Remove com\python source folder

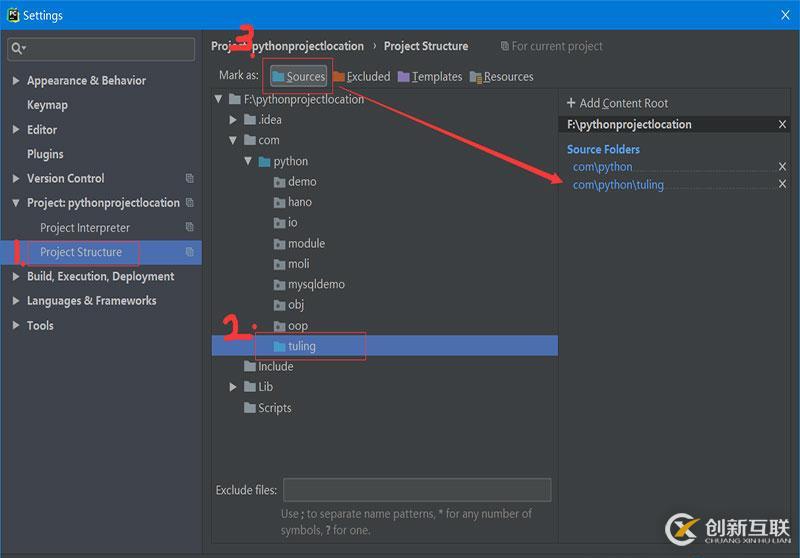pyautogui.click(x=782, y=167)
